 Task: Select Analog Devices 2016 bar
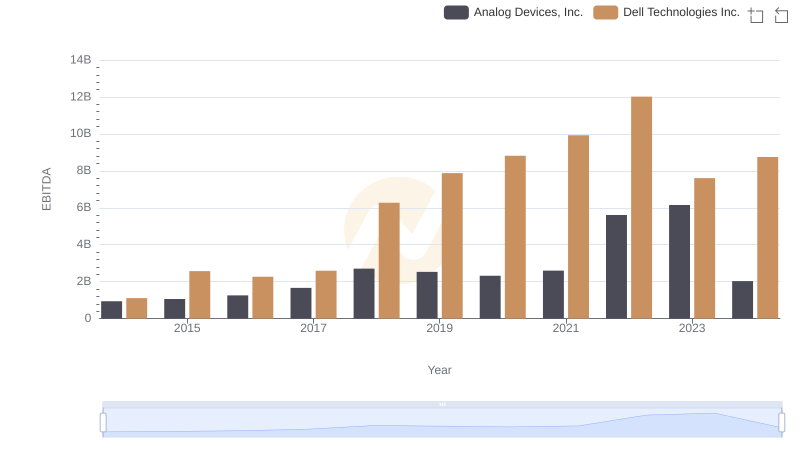click(238, 306)
